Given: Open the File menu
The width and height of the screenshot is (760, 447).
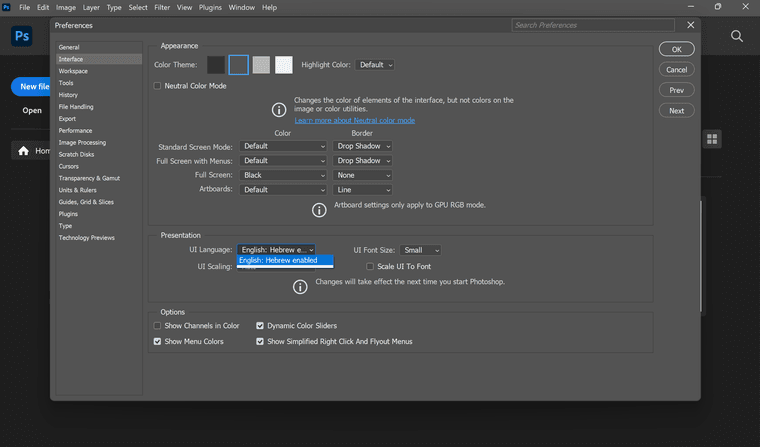Looking at the screenshot, I should (25, 7).
